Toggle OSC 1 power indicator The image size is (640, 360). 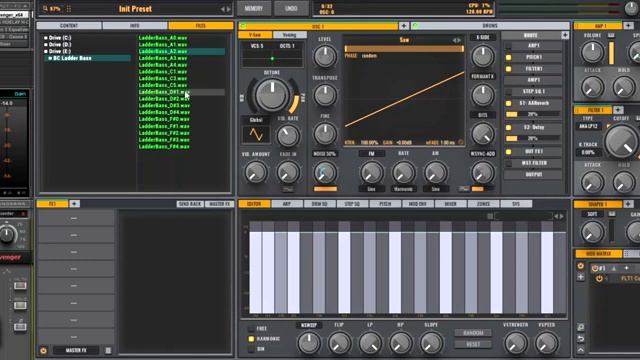pos(244,26)
